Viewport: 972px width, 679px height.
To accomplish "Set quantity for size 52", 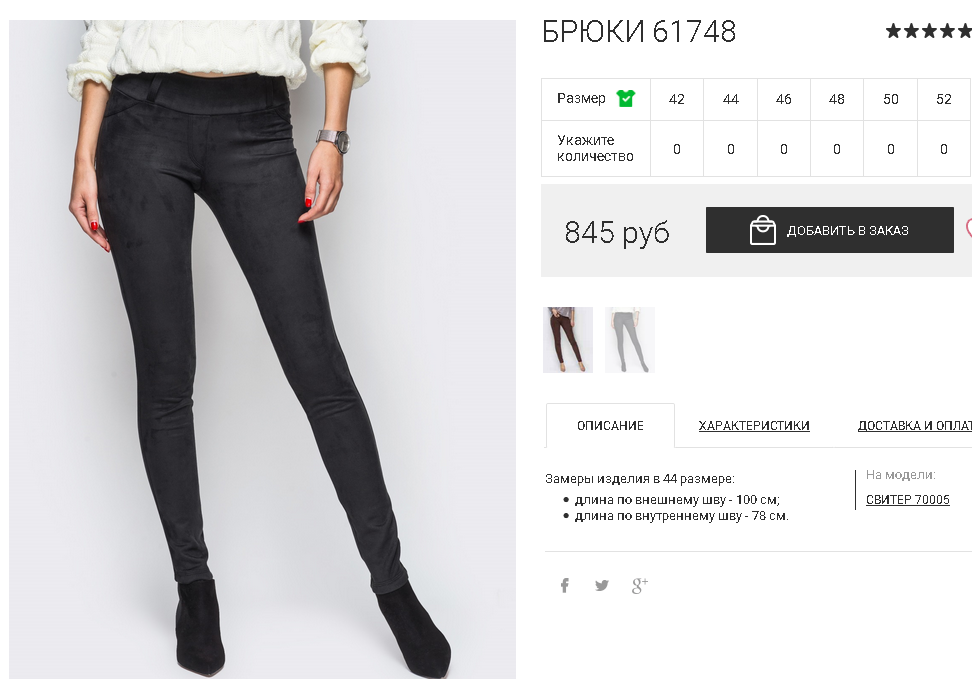I will click(943, 149).
